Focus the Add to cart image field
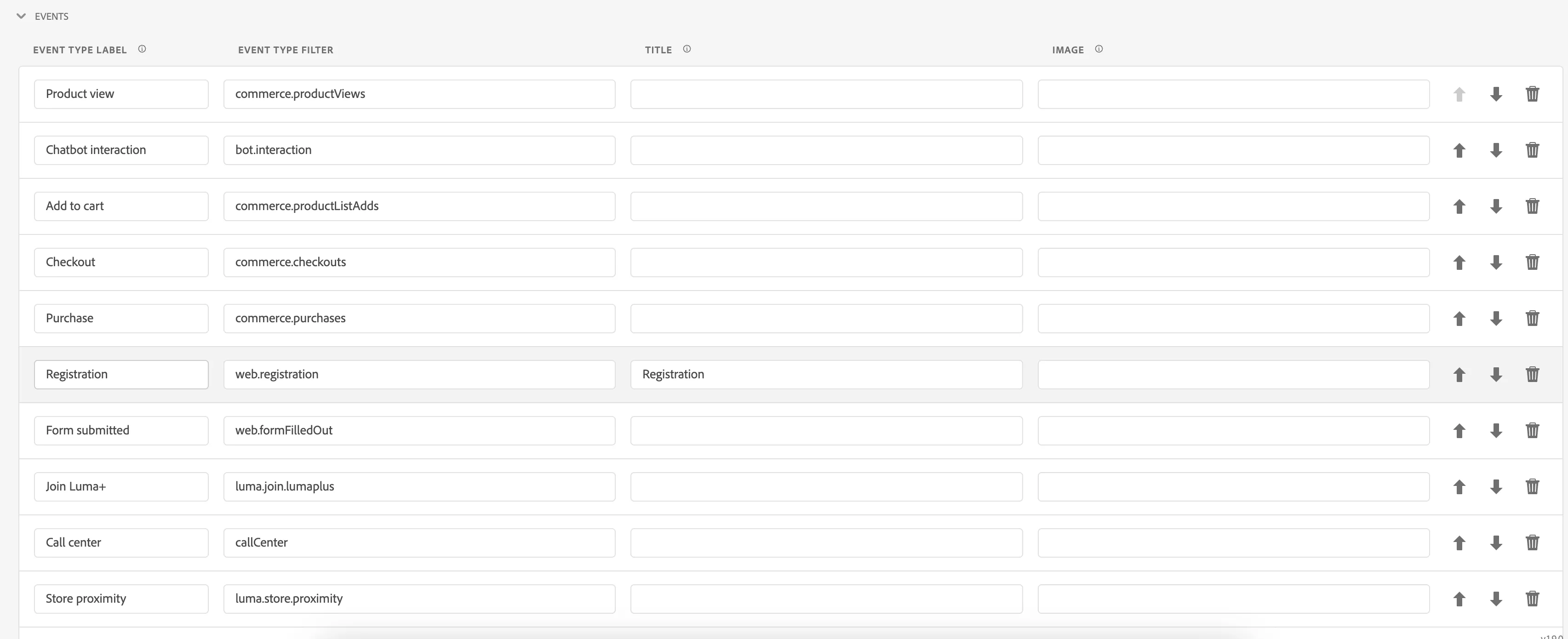Image resolution: width=1568 pixels, height=639 pixels. 1234,206
